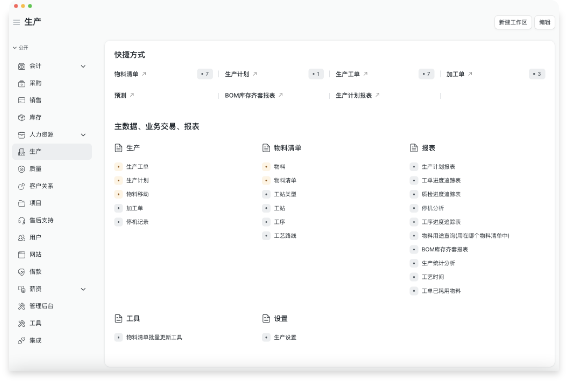The width and height of the screenshot is (568, 383).
Task: Select the 生产 workspace in sidebar
Action: (x=52, y=152)
